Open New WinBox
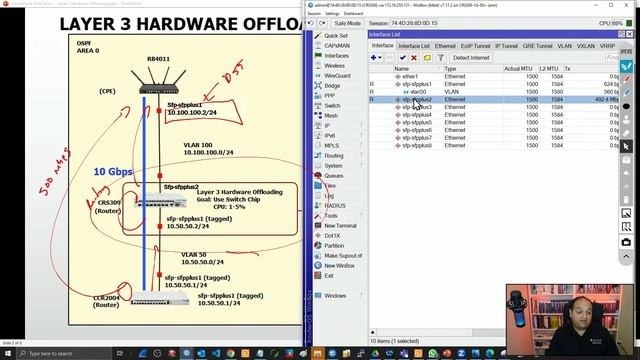The width and height of the screenshot is (640, 360). pyautogui.click(x=339, y=266)
